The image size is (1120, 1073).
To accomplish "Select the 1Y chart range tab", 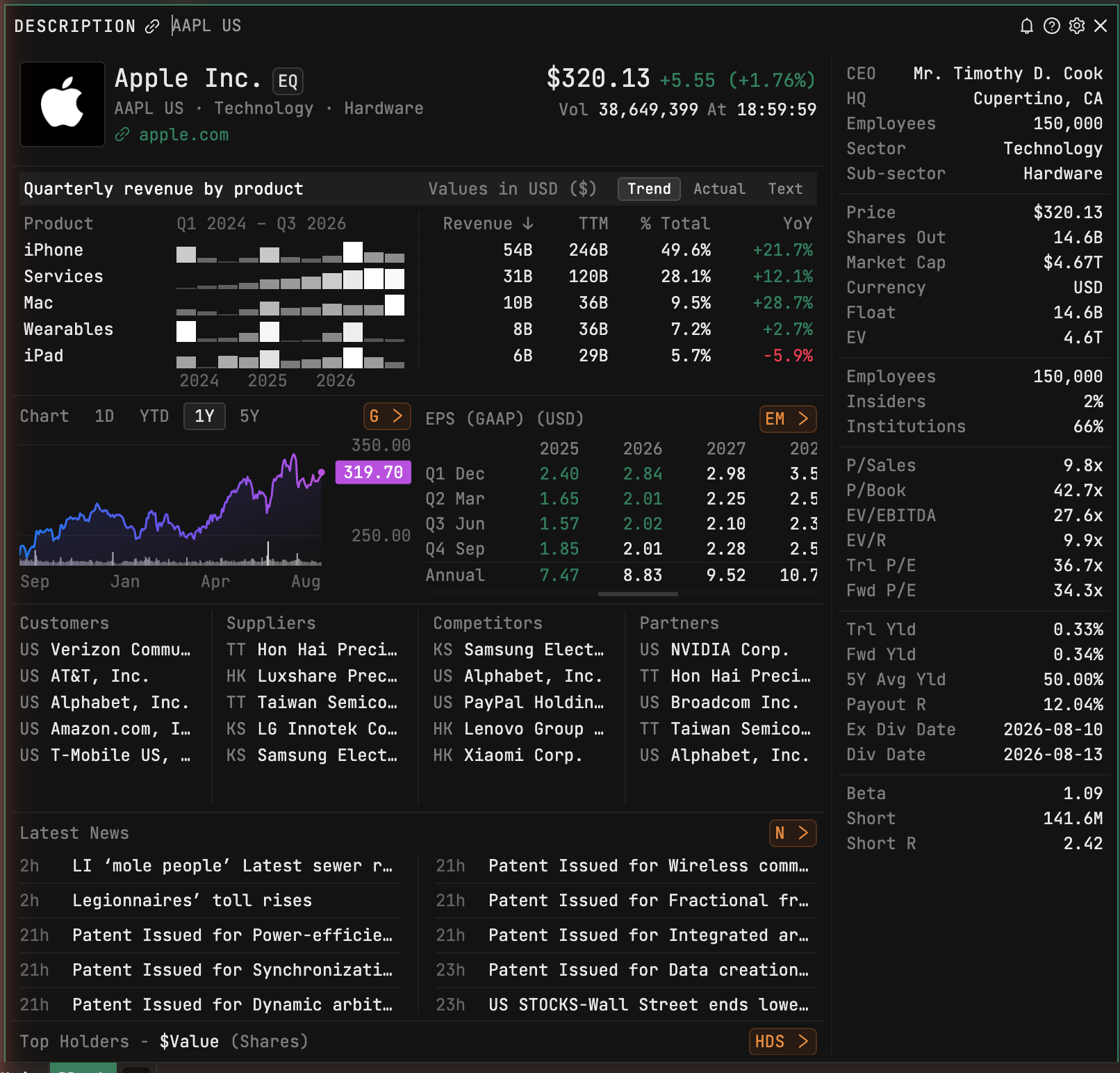I will [204, 416].
